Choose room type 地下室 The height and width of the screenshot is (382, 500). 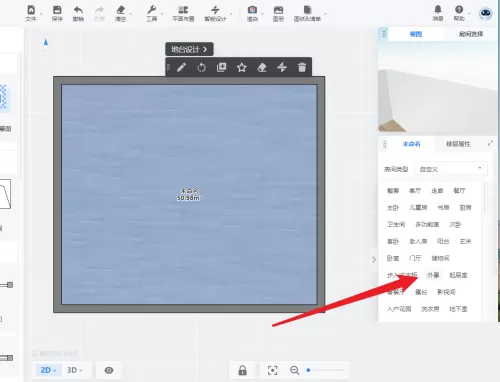[458, 309]
